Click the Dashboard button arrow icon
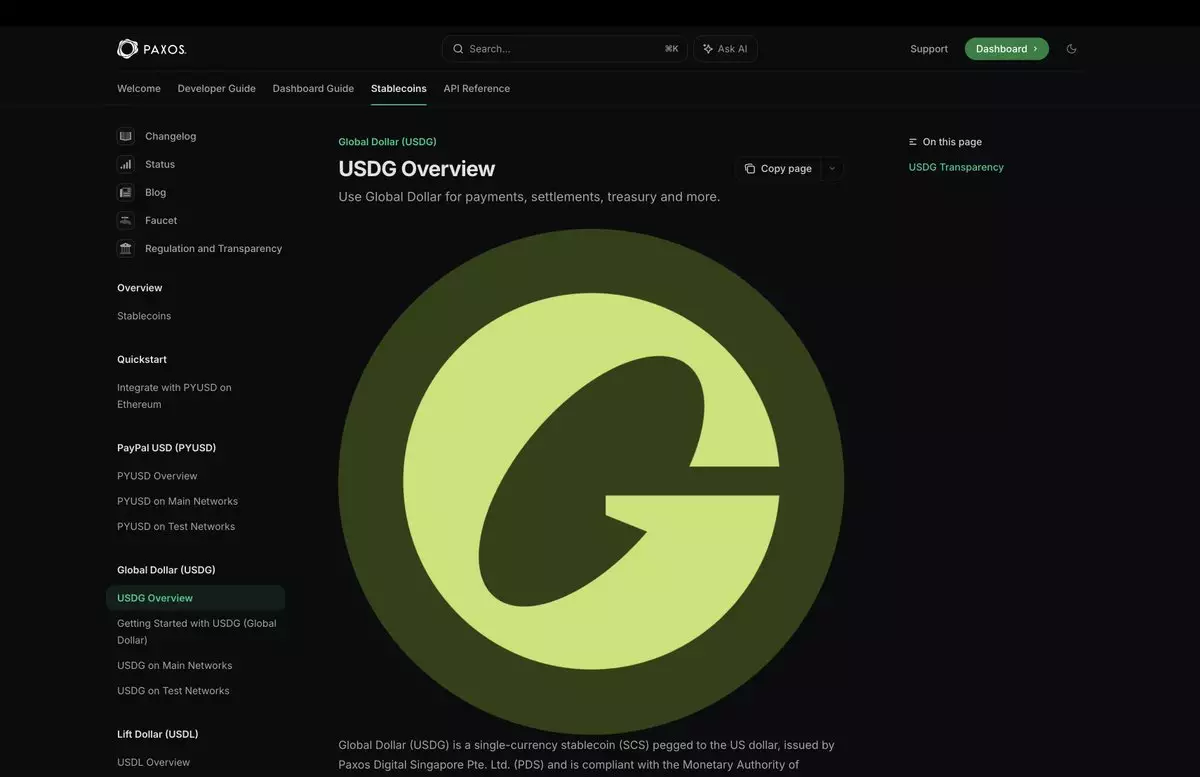The image size is (1200, 777). 1035,49
